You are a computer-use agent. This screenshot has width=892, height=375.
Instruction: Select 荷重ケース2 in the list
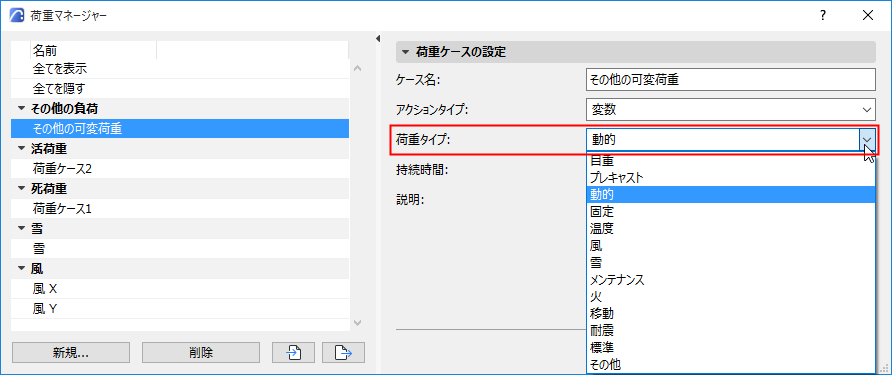click(180, 168)
